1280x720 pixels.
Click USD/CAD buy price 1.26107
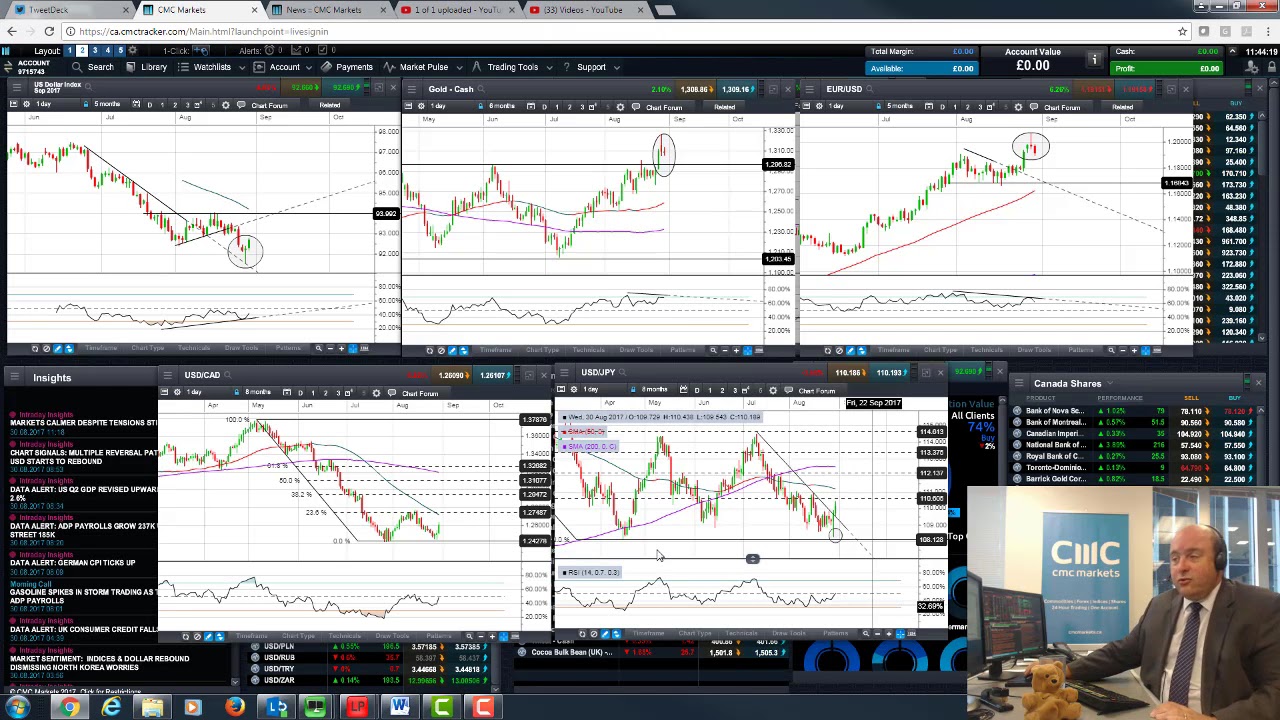[x=493, y=376]
